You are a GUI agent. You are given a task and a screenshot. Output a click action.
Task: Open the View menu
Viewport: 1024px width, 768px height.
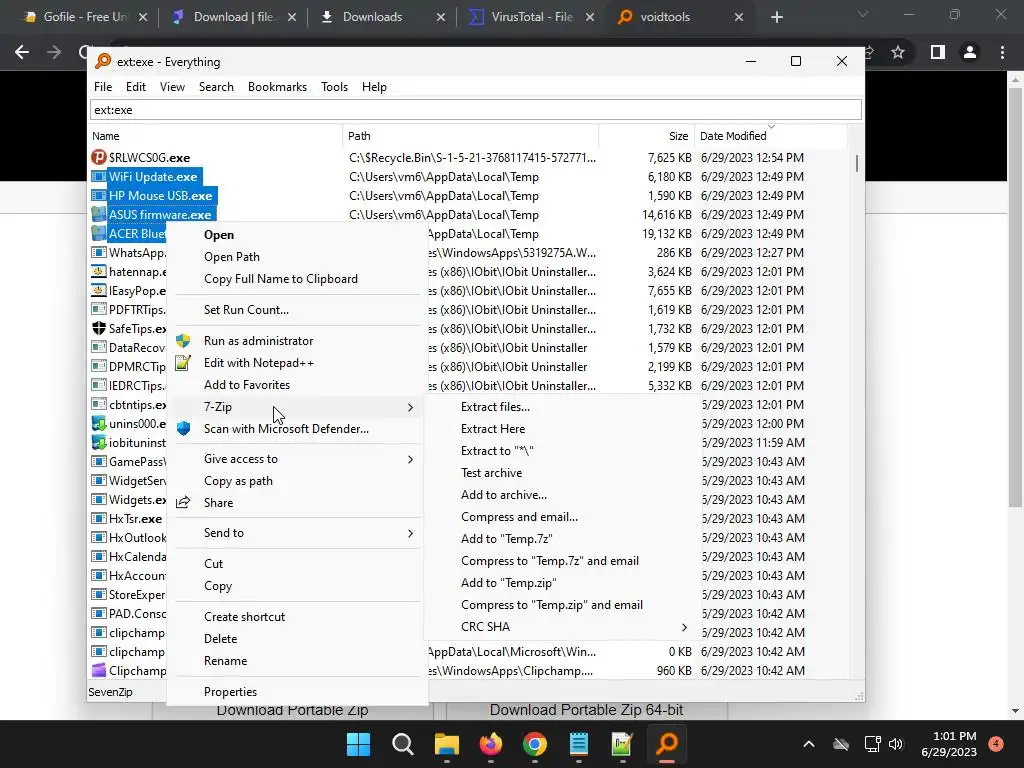(x=172, y=87)
